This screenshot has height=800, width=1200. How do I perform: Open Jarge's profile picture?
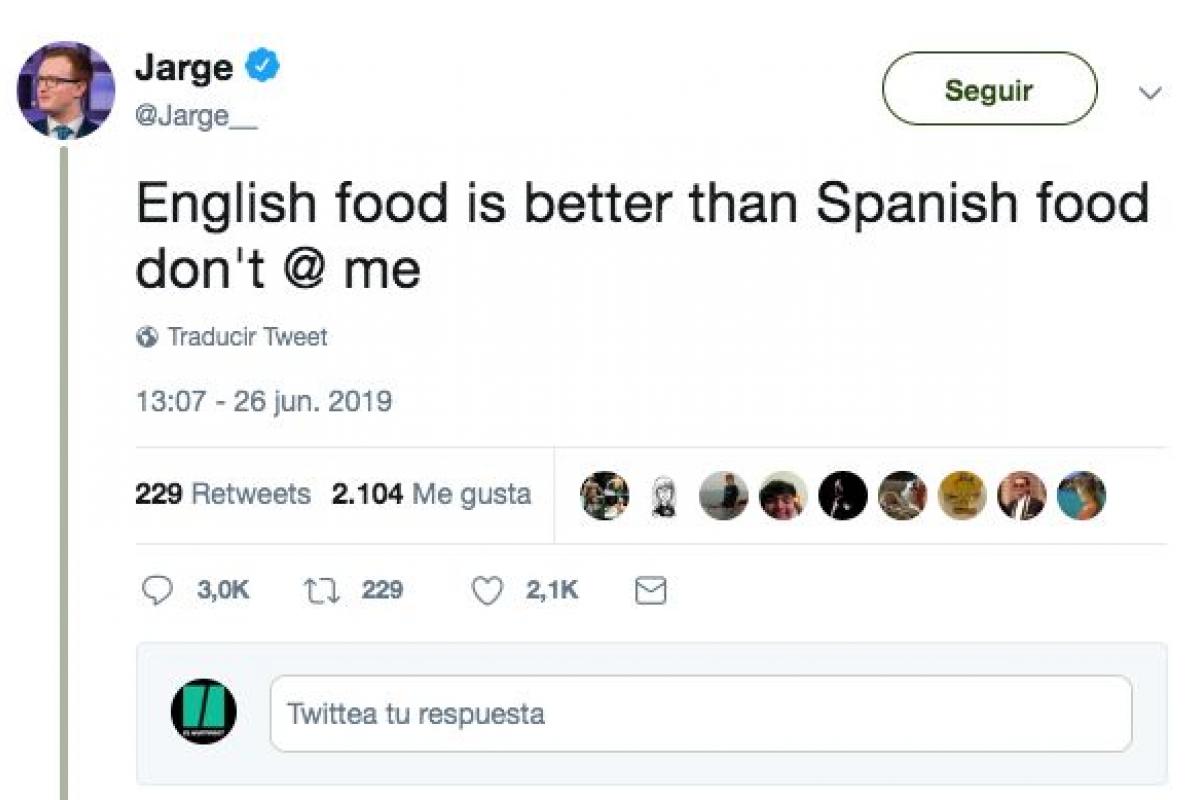(x=66, y=90)
